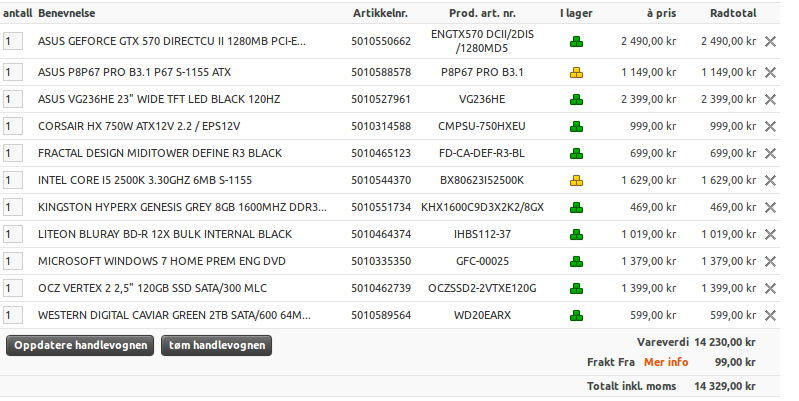Viewport: 799px width, 401px height.
Task: Click shipping amount 99,00 kr
Action: click(x=735, y=362)
